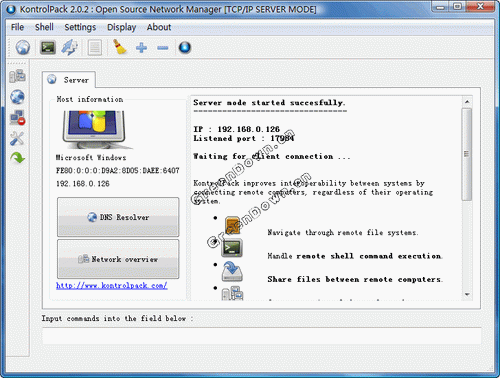Click the scrollbar down arrow in log pane
Image resolution: width=500 pixels, height=378 pixels.
coord(467,294)
